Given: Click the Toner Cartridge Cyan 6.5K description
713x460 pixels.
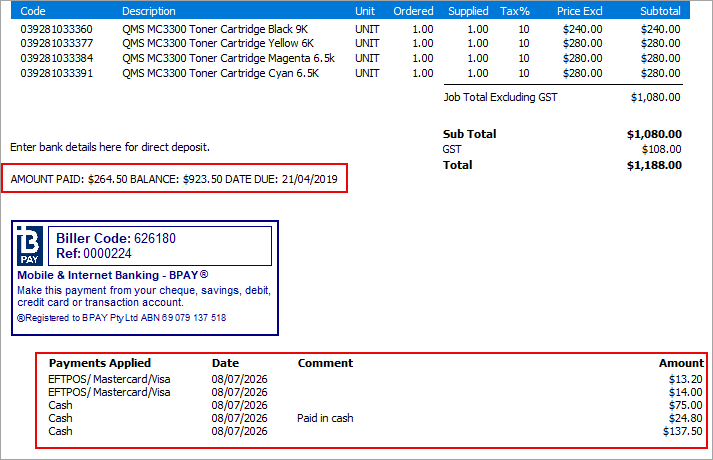Looking at the screenshot, I should pos(221,73).
